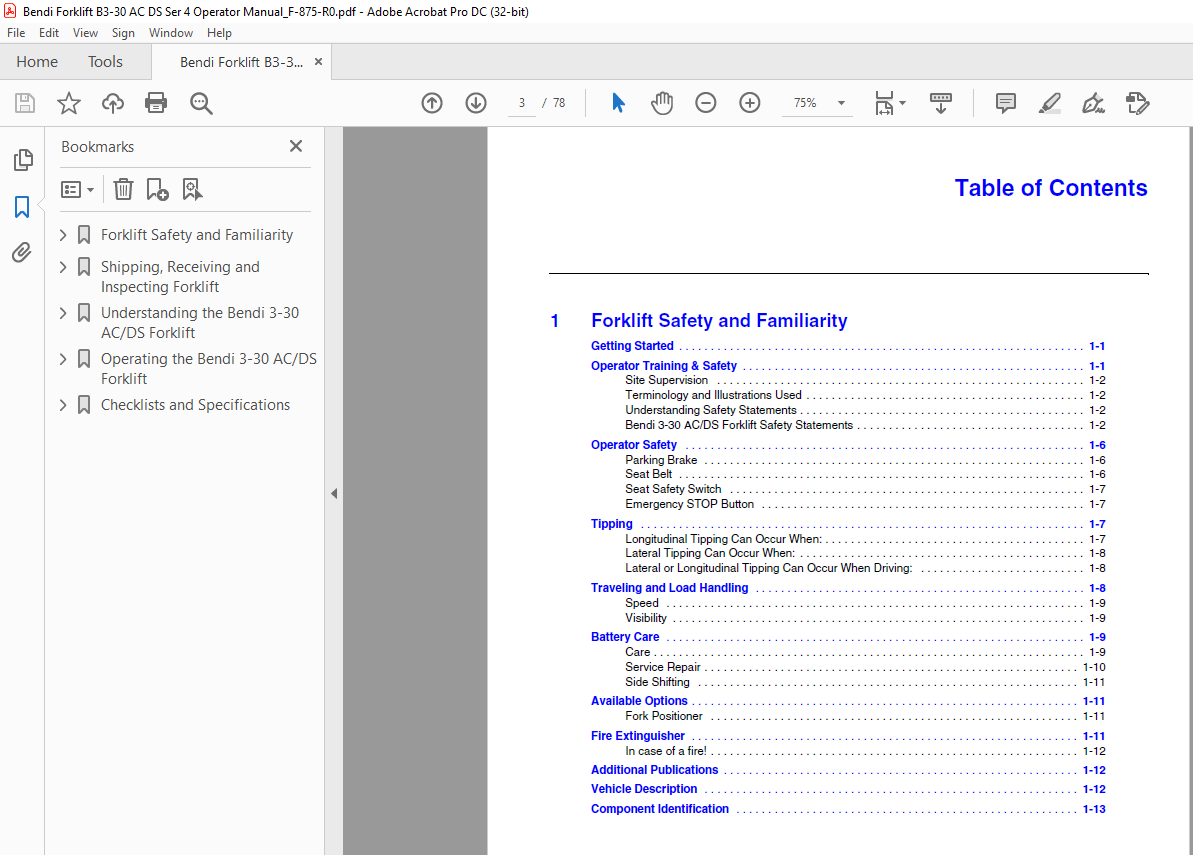This screenshot has height=855, width=1193.
Task: Go to next page arrow
Action: [x=476, y=103]
